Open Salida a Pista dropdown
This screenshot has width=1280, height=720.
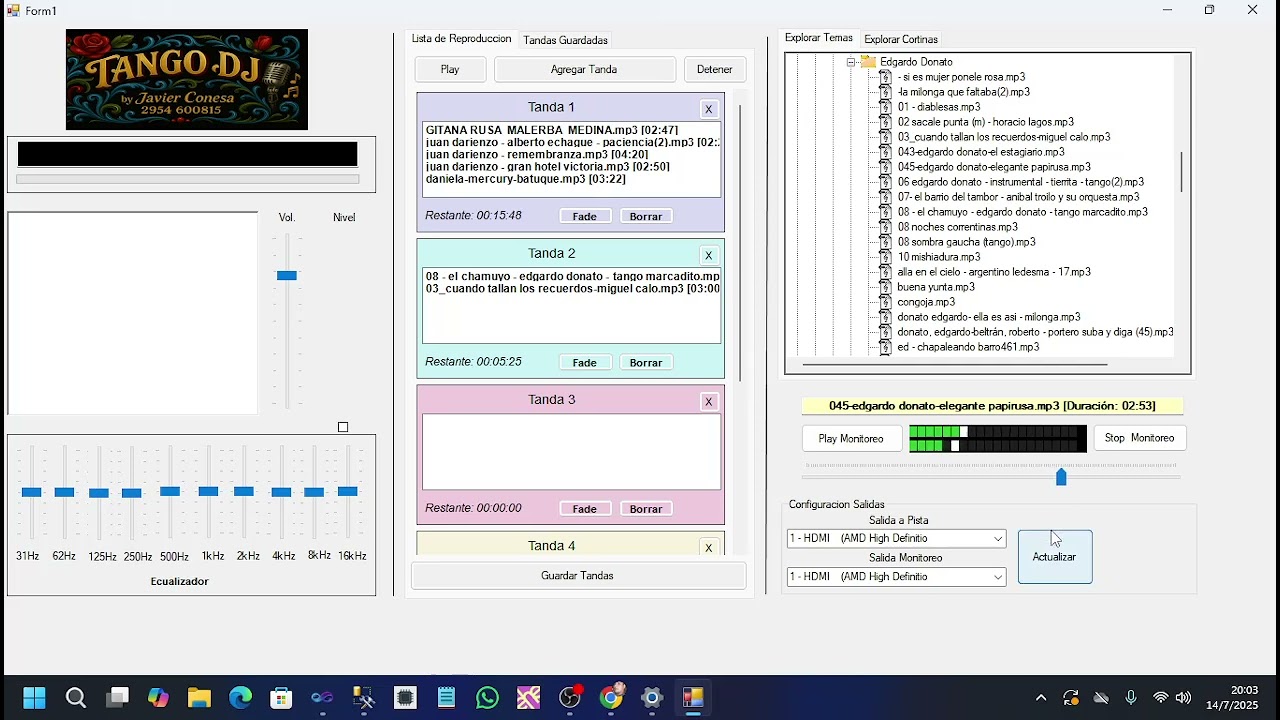tap(896, 539)
